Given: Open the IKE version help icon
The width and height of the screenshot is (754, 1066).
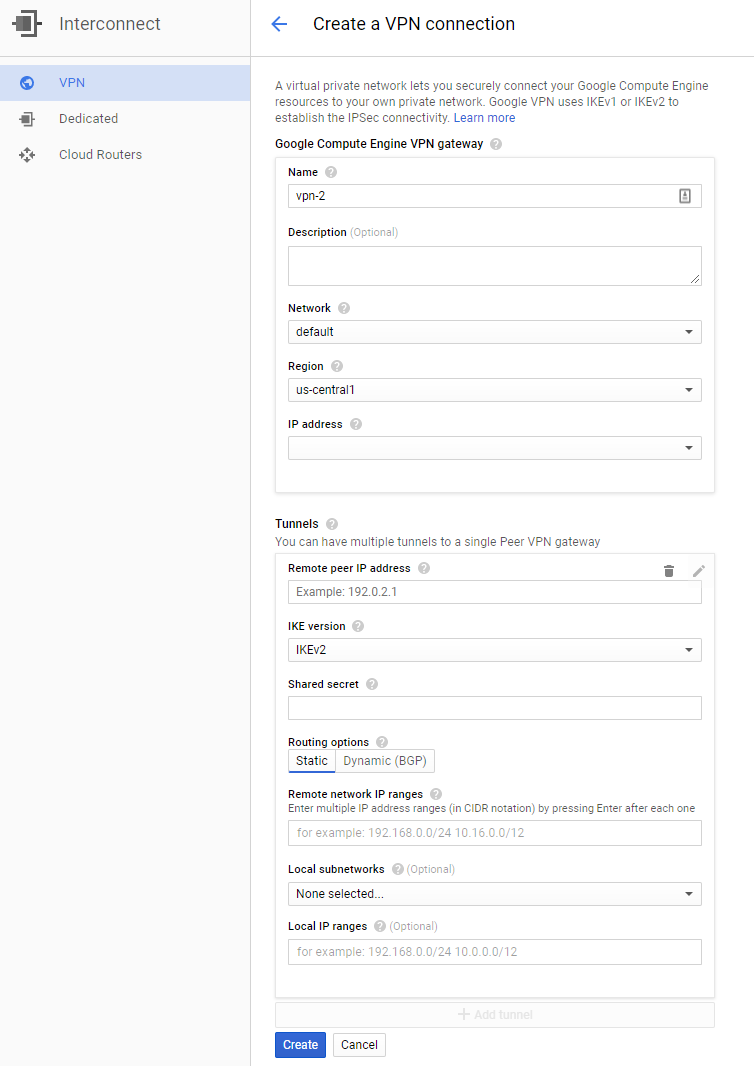Looking at the screenshot, I should pos(358,626).
